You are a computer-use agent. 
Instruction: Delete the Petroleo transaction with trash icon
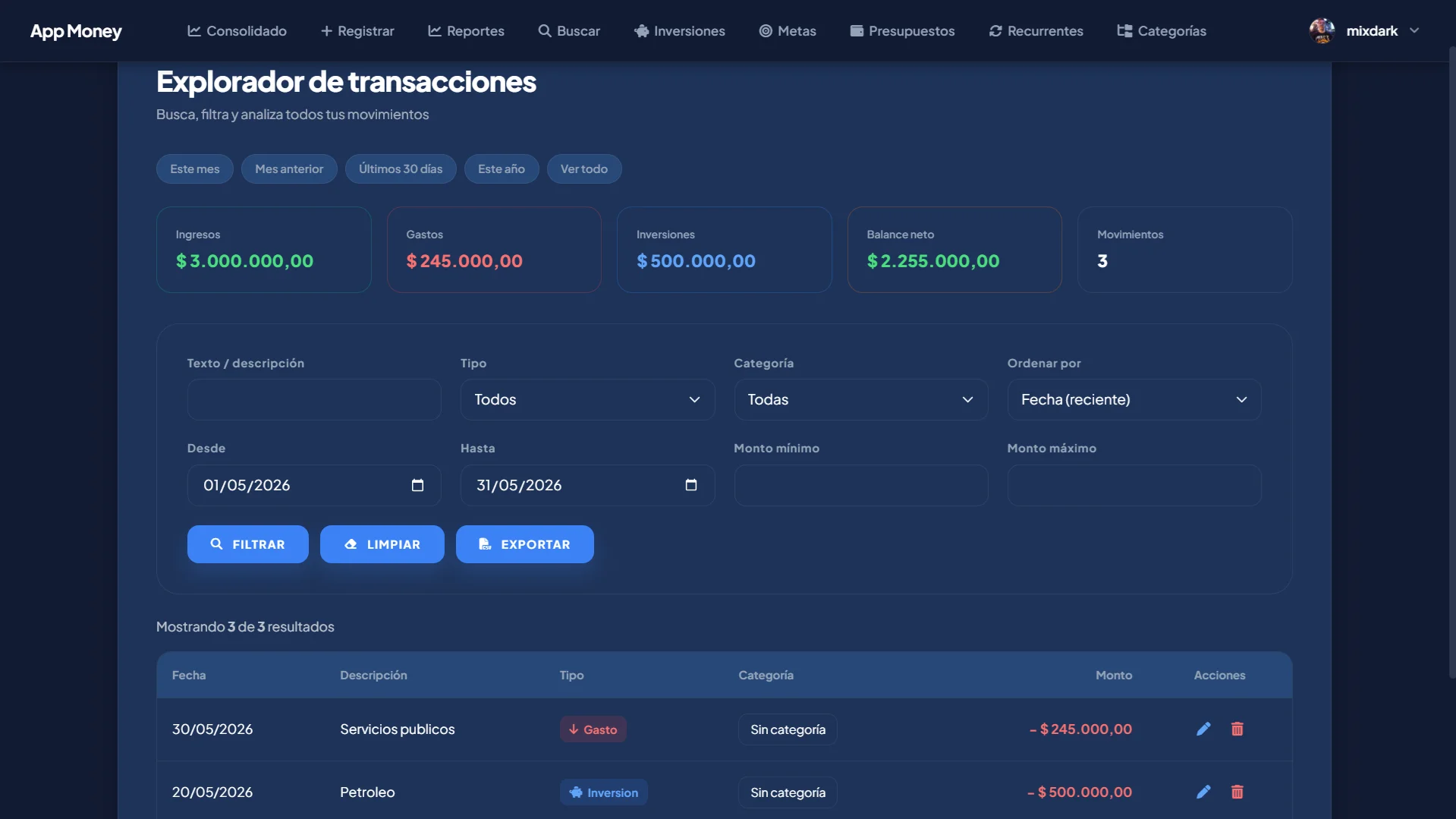coord(1237,792)
